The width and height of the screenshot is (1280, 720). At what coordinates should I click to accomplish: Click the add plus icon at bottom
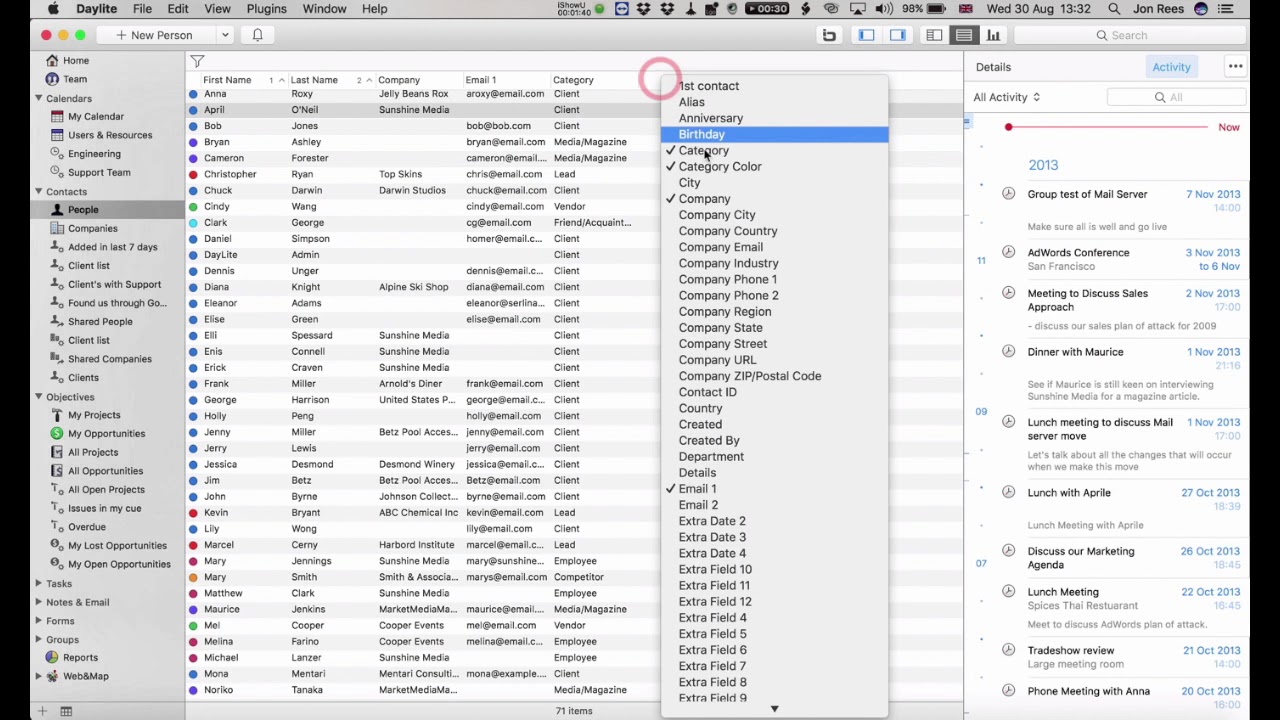pyautogui.click(x=42, y=711)
